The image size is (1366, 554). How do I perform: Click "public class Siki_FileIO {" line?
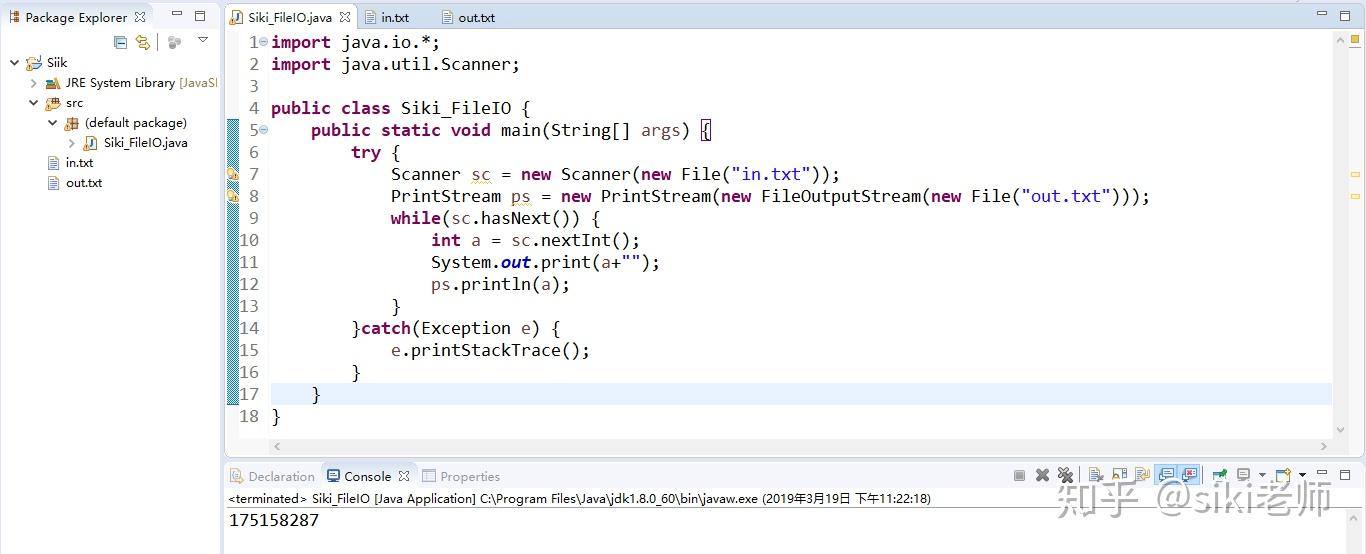point(401,108)
